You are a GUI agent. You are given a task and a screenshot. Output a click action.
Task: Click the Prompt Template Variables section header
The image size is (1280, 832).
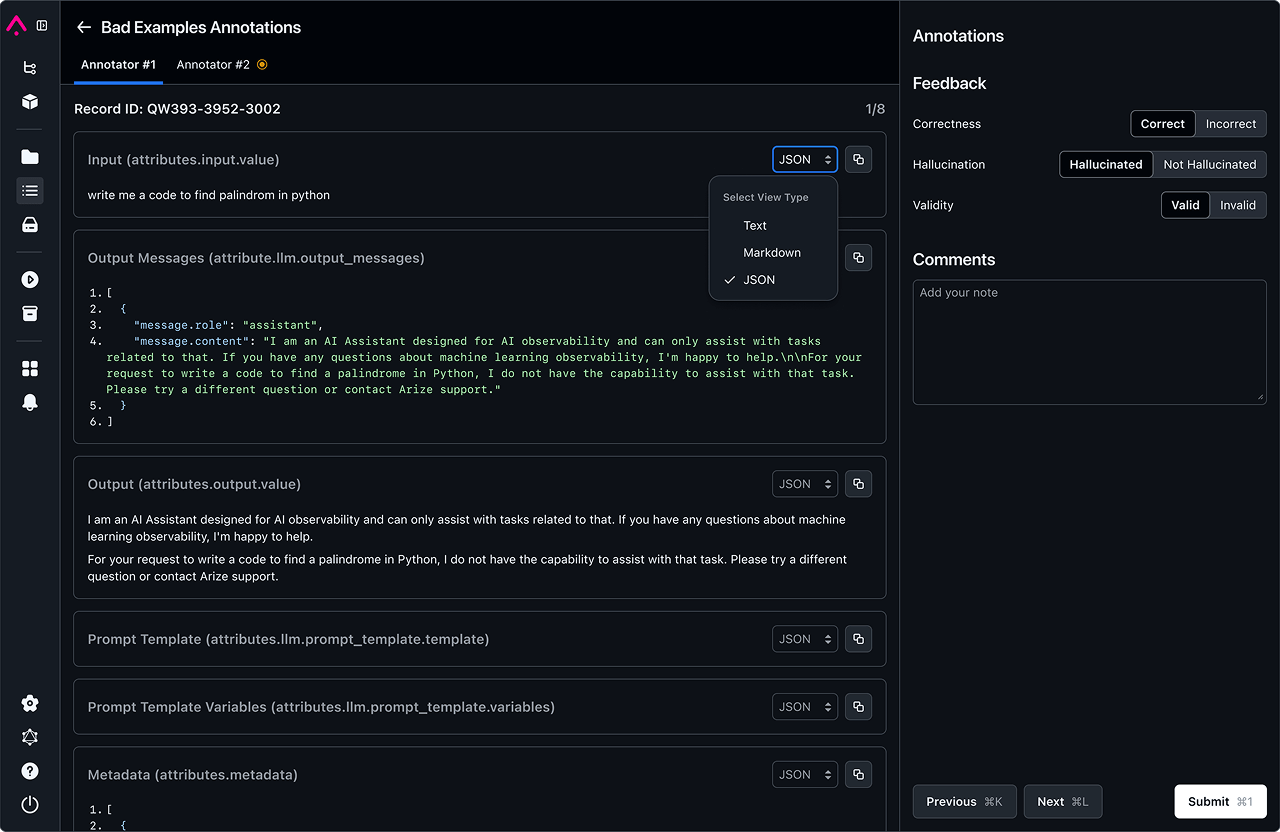pos(321,707)
